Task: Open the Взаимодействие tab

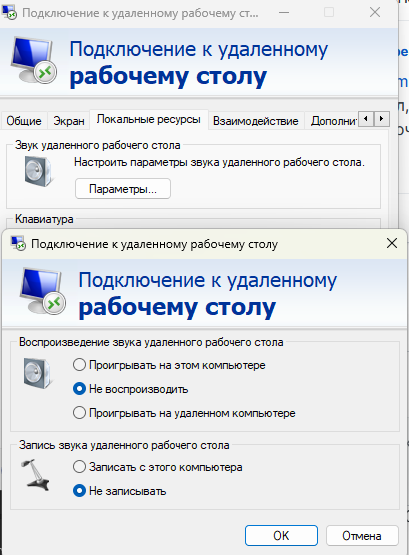Action: point(255,121)
